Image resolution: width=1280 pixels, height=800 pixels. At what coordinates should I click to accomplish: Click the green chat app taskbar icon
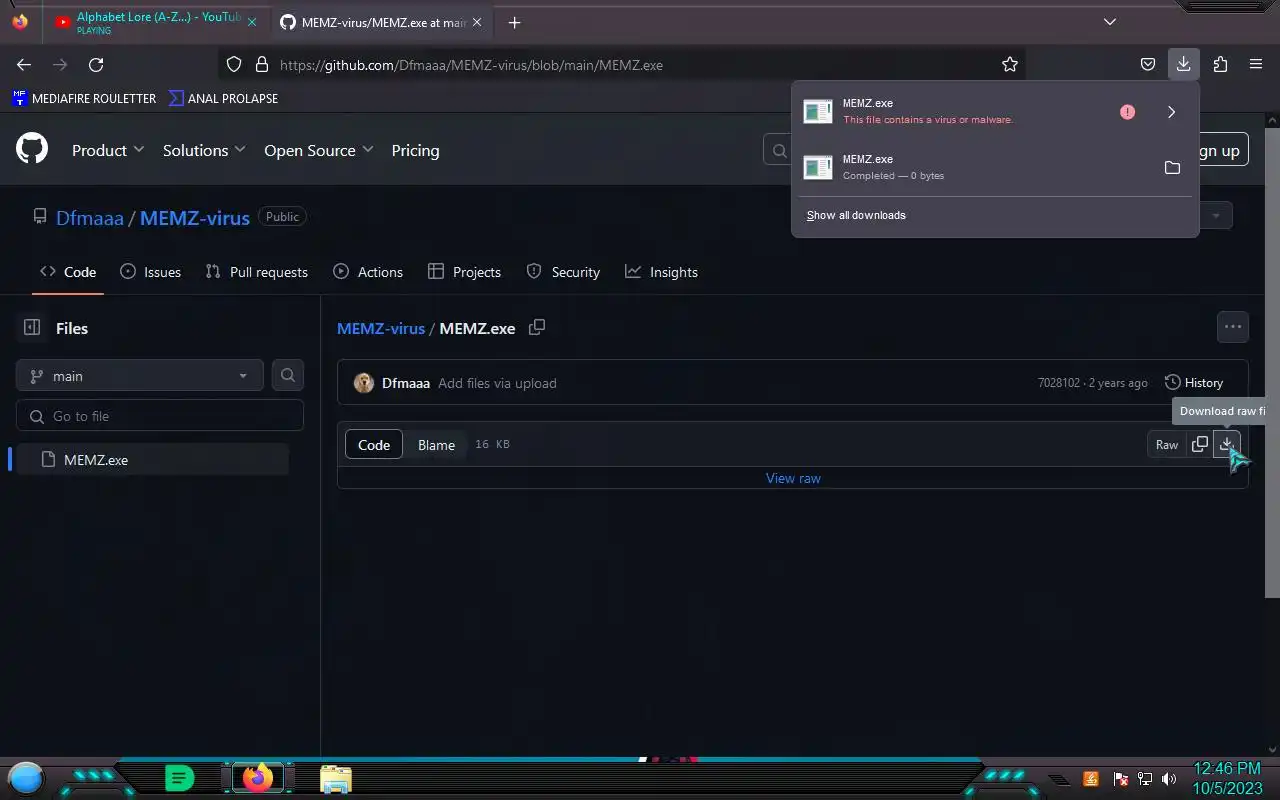coord(179,778)
